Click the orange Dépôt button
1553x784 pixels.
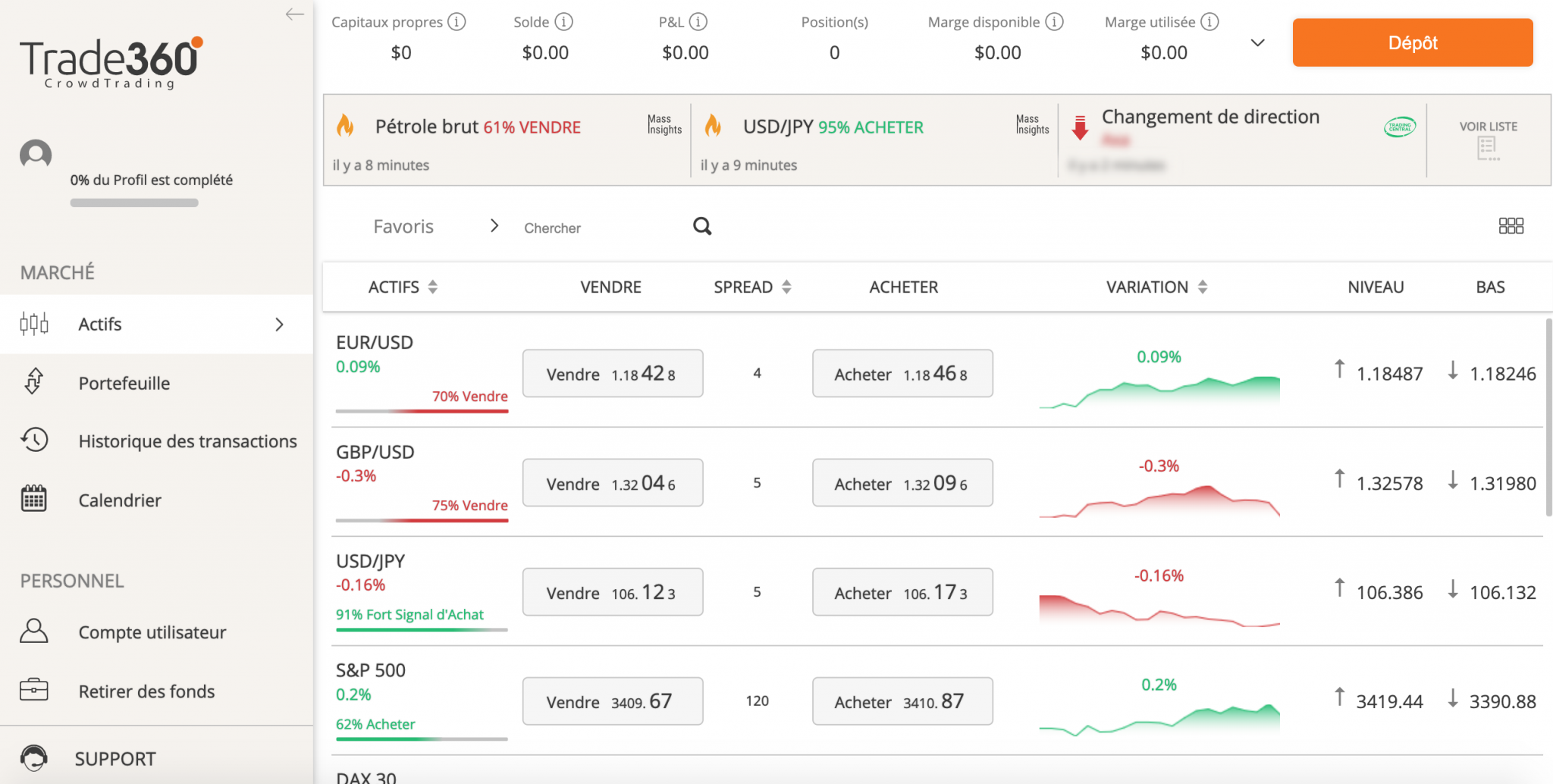[1413, 42]
